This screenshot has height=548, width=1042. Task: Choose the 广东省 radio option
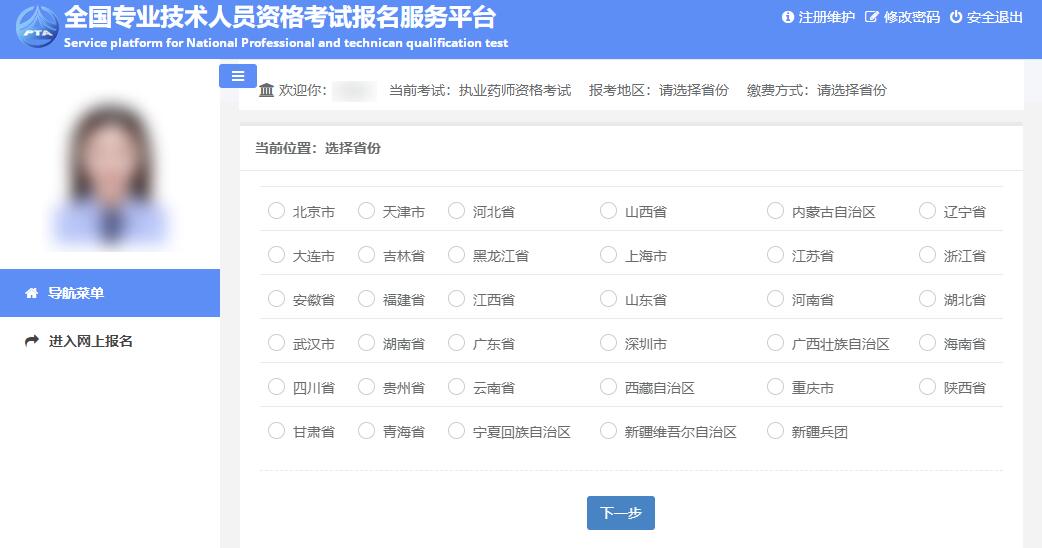[457, 343]
